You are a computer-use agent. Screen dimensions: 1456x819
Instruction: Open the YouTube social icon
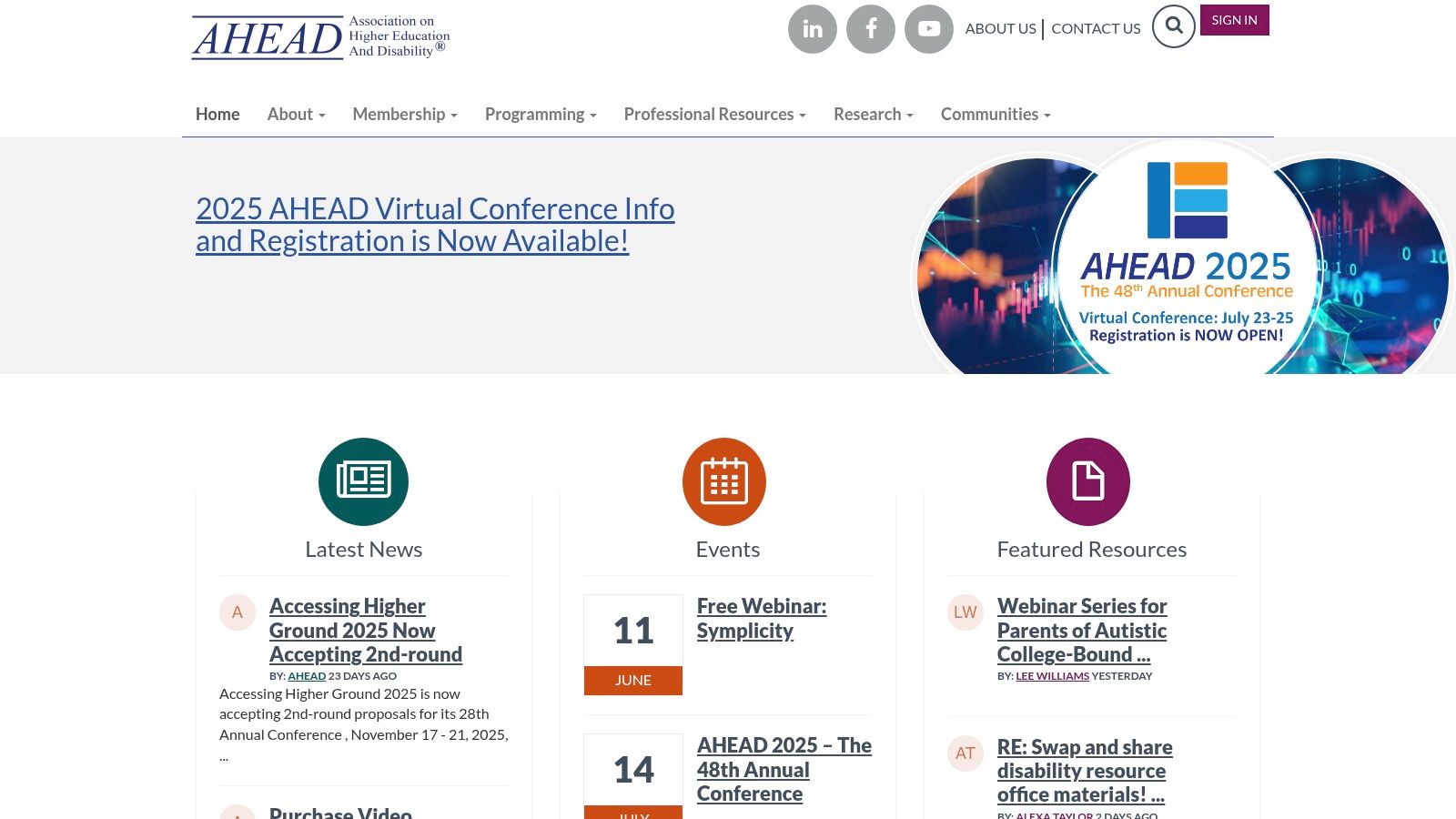[929, 29]
